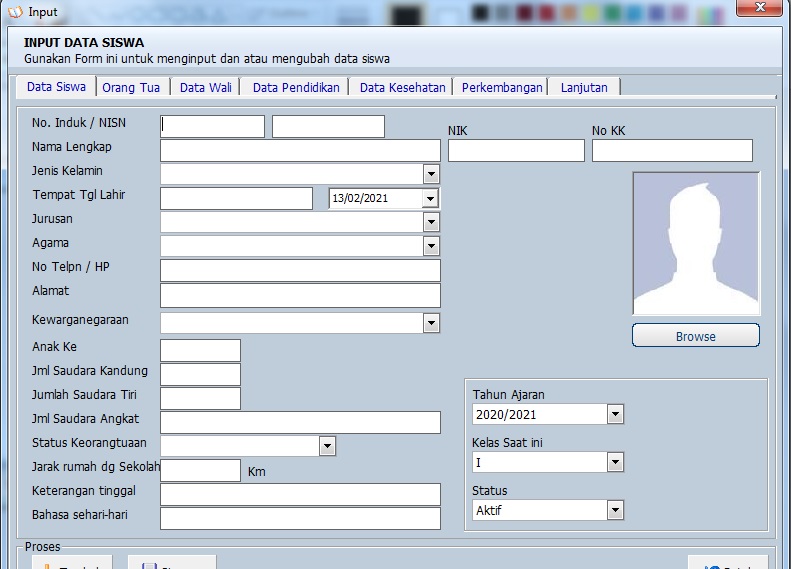Viewport: 791px width, 569px height.
Task: Go to the Data Kesehatan tab
Action: [402, 88]
